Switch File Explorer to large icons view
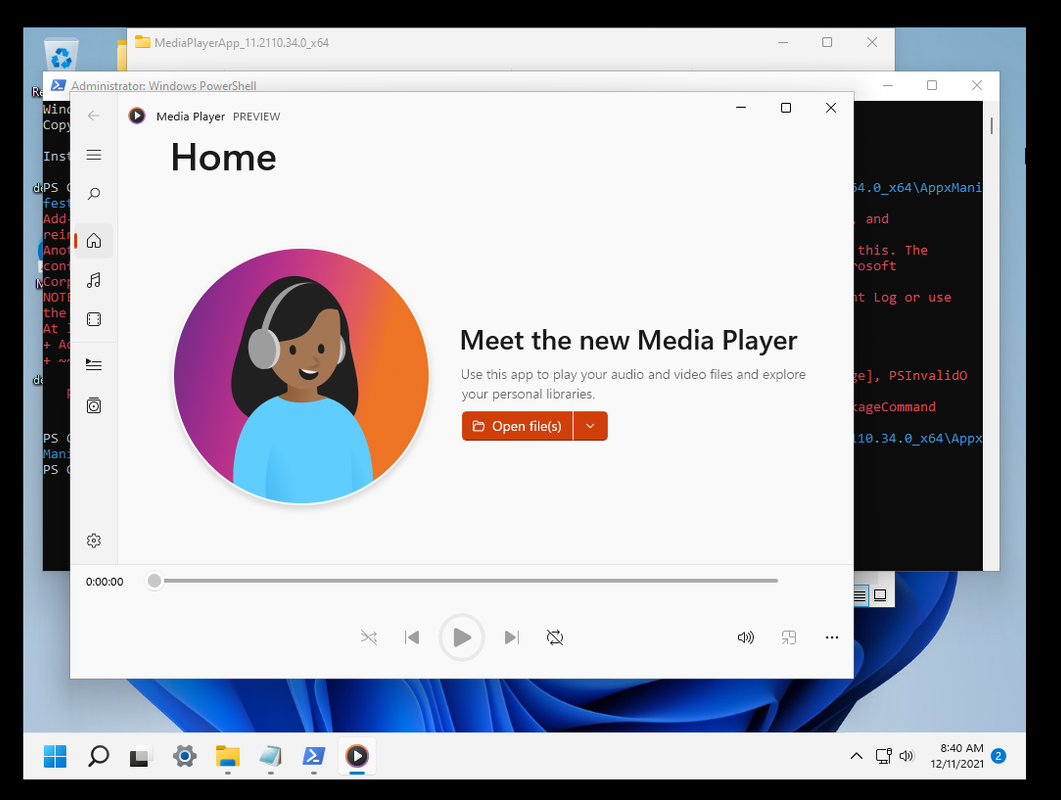The image size is (1061, 800). pos(880,596)
